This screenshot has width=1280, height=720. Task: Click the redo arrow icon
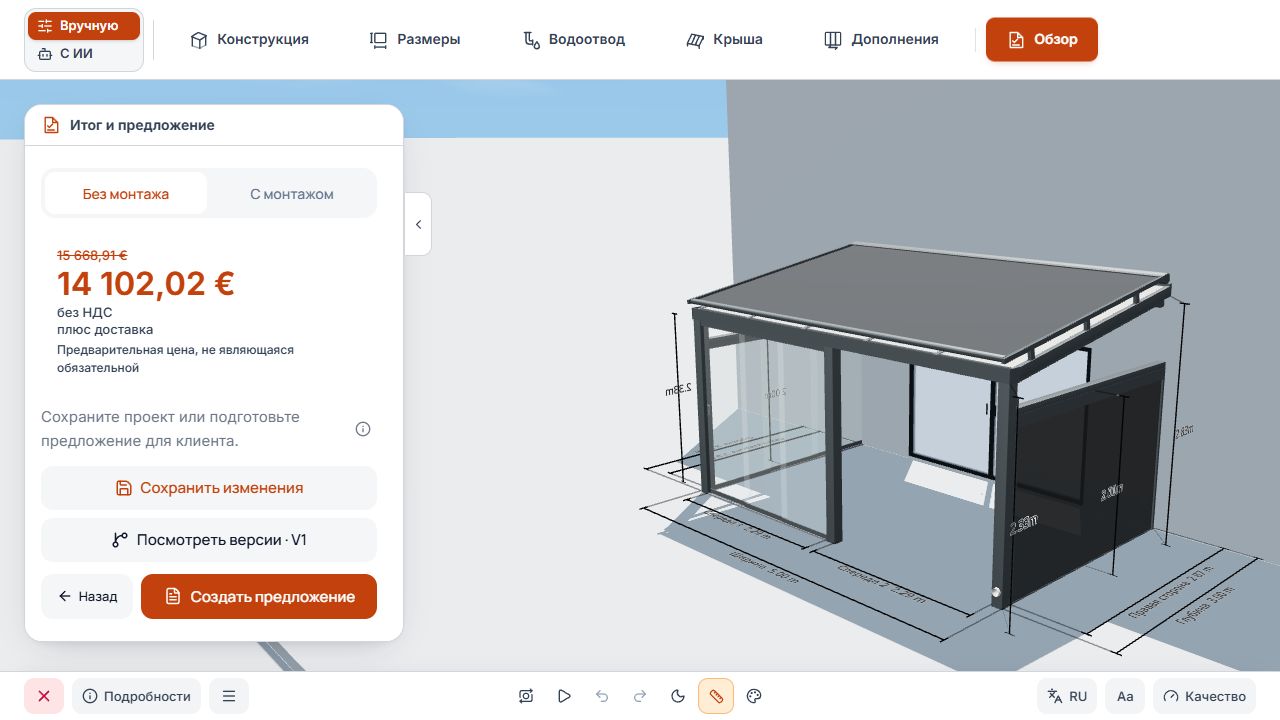pos(640,696)
